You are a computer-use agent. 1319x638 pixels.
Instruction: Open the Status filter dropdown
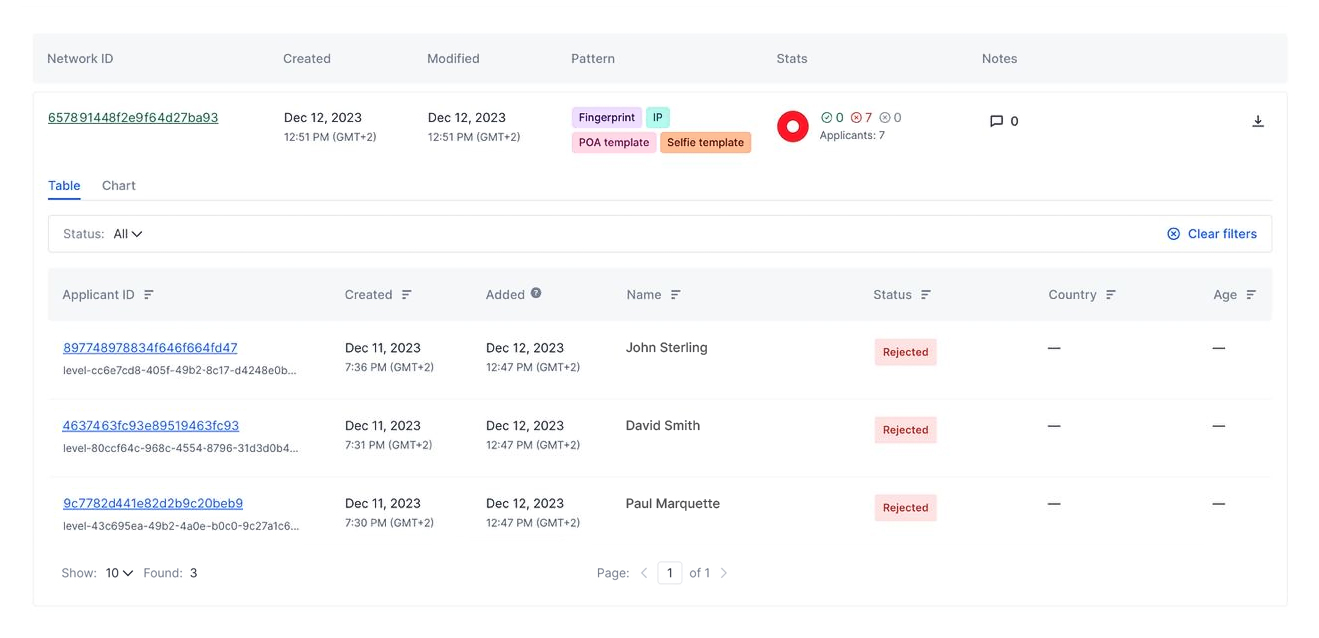click(x=127, y=233)
